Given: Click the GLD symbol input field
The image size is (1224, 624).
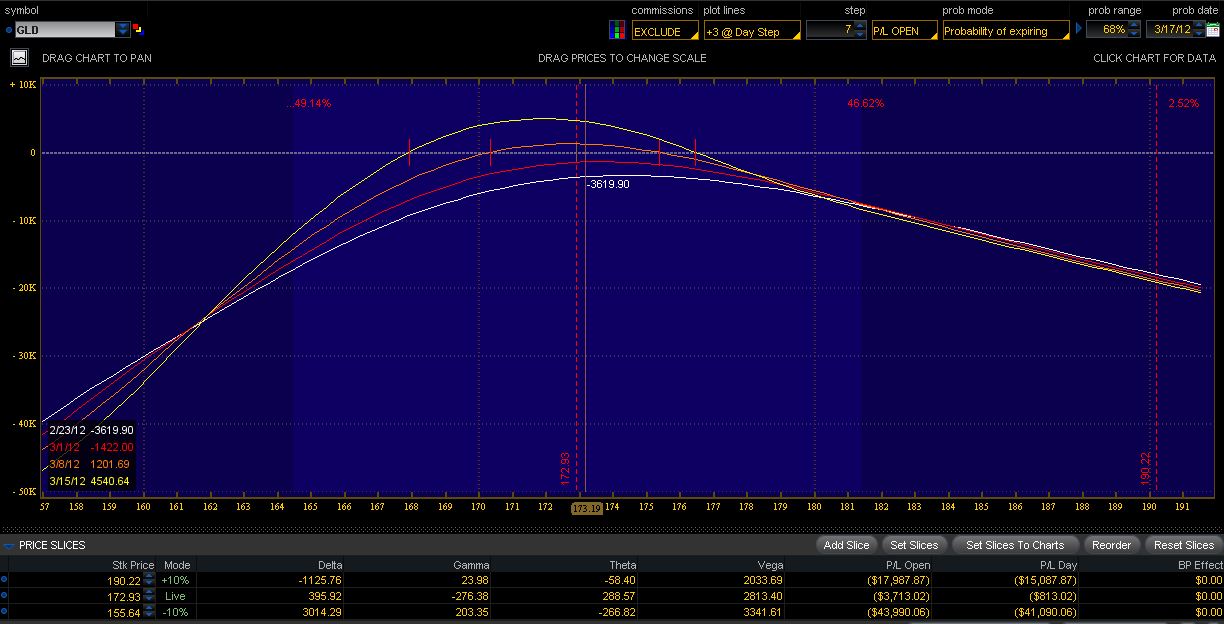Looking at the screenshot, I should (64, 30).
